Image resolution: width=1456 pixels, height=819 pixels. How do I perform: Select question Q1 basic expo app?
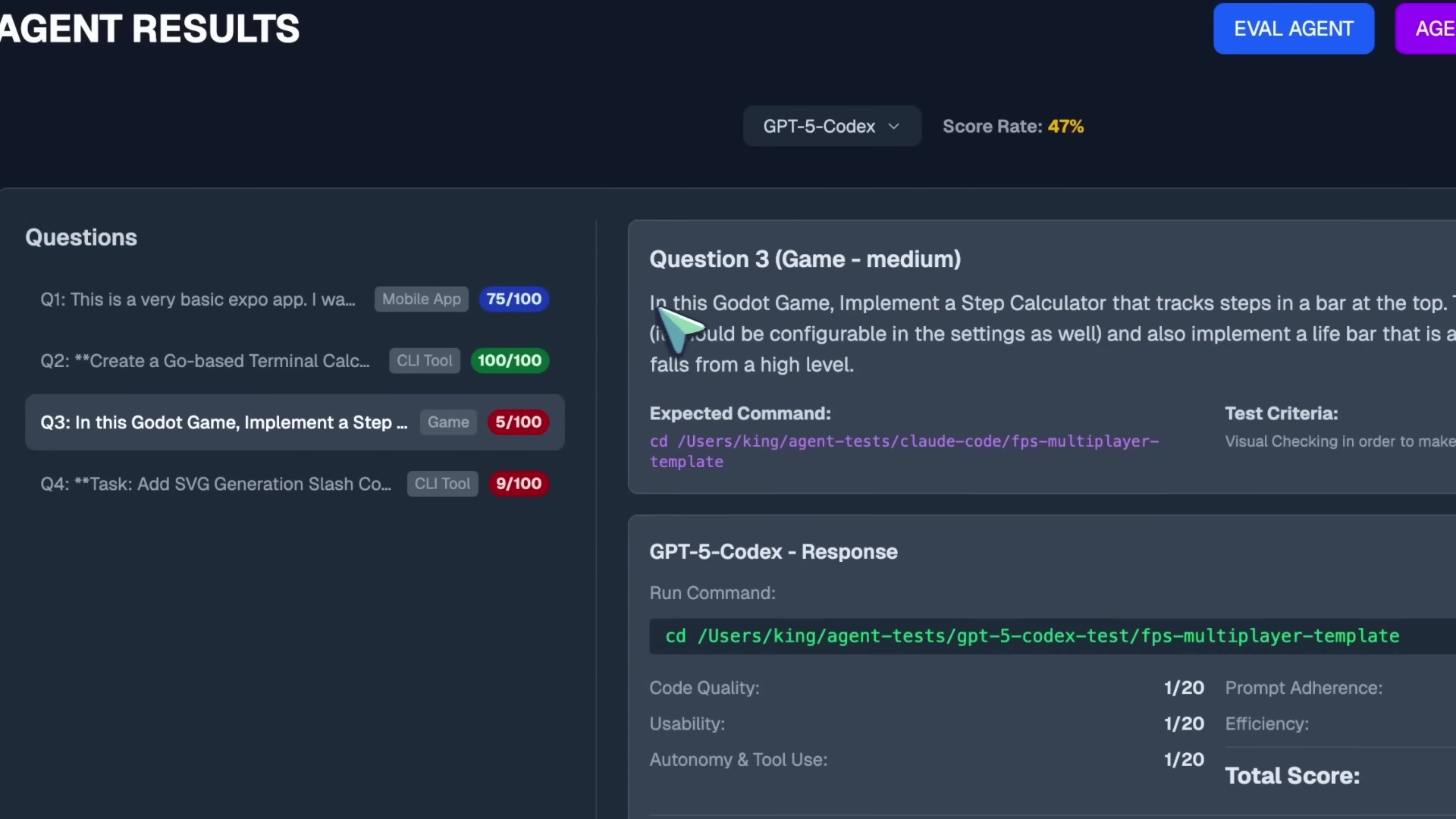(295, 300)
